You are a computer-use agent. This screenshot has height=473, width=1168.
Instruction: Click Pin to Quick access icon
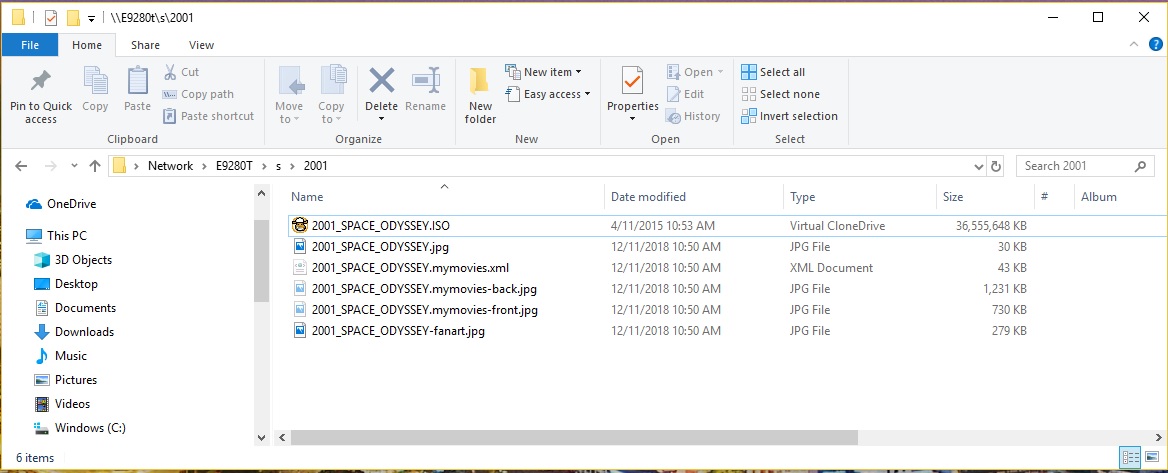pyautogui.click(x=40, y=81)
